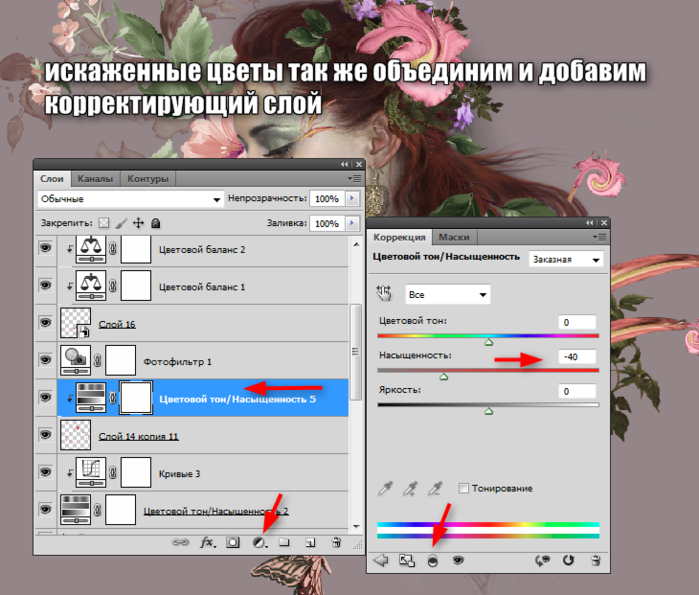This screenshot has width=699, height=595.
Task: Lock all padlock icon
Action: pos(156,223)
